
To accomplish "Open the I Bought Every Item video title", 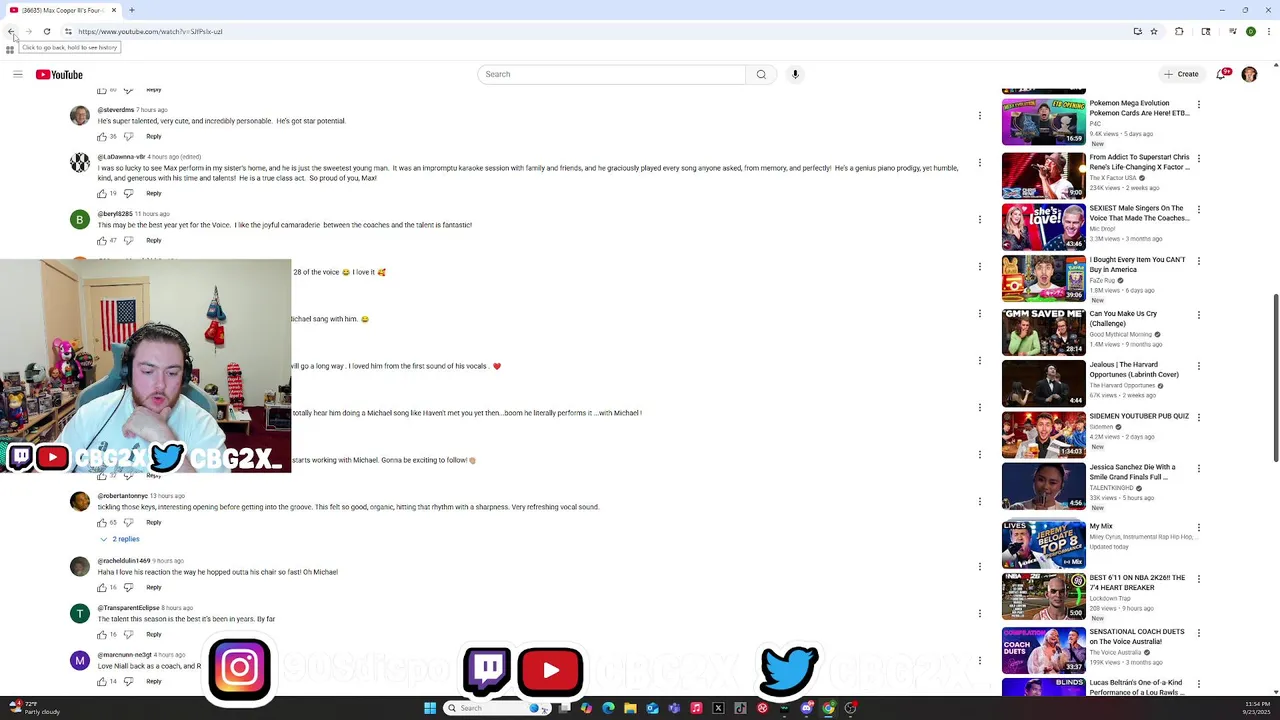I will [x=1137, y=264].
